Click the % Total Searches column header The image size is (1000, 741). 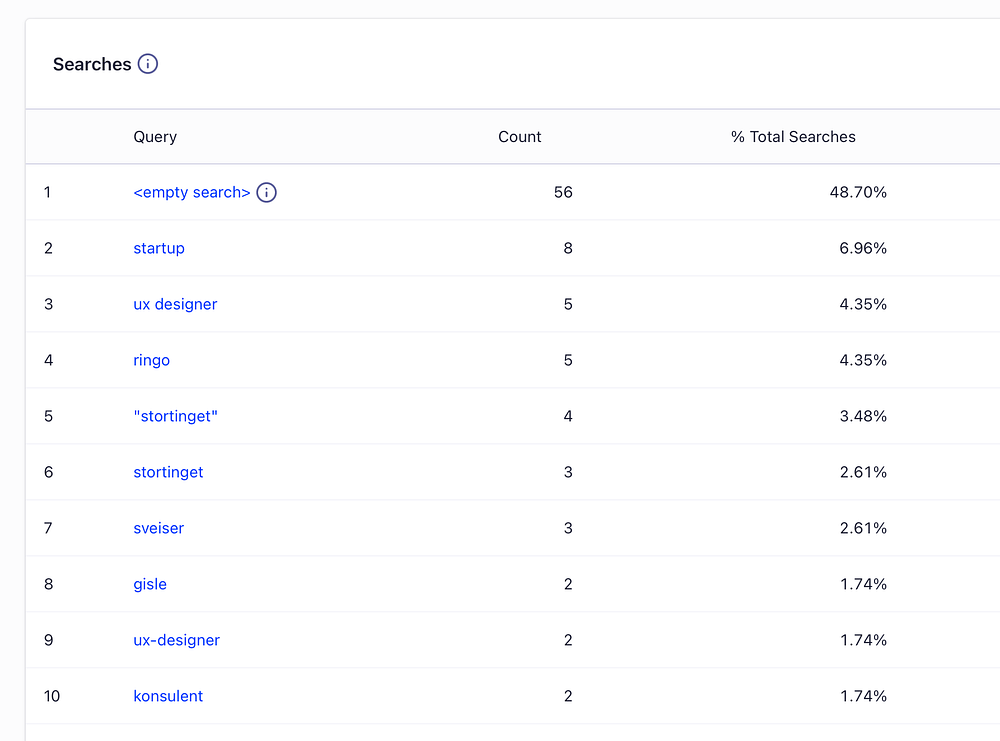pyautogui.click(x=793, y=137)
